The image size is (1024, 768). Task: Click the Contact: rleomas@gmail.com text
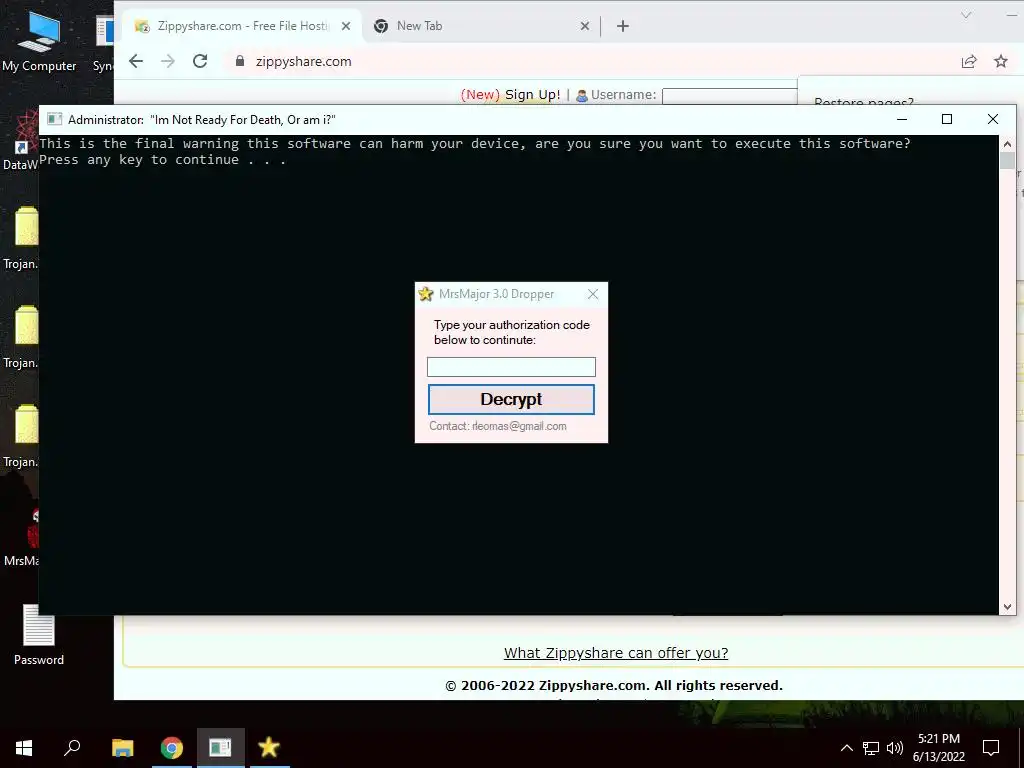point(498,426)
